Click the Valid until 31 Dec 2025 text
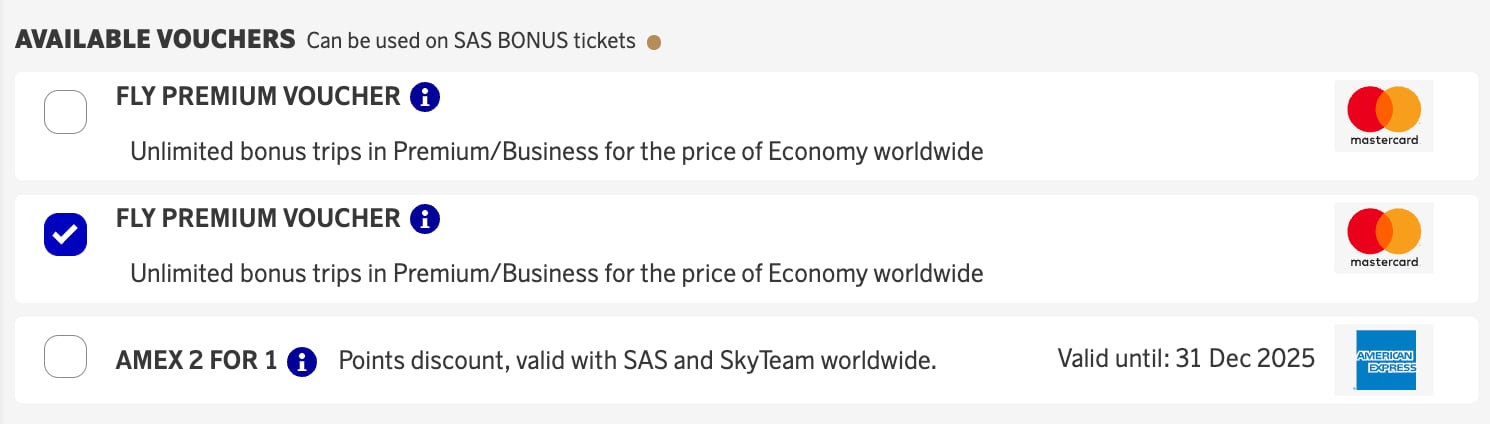The width and height of the screenshot is (1490, 424). click(x=1186, y=358)
